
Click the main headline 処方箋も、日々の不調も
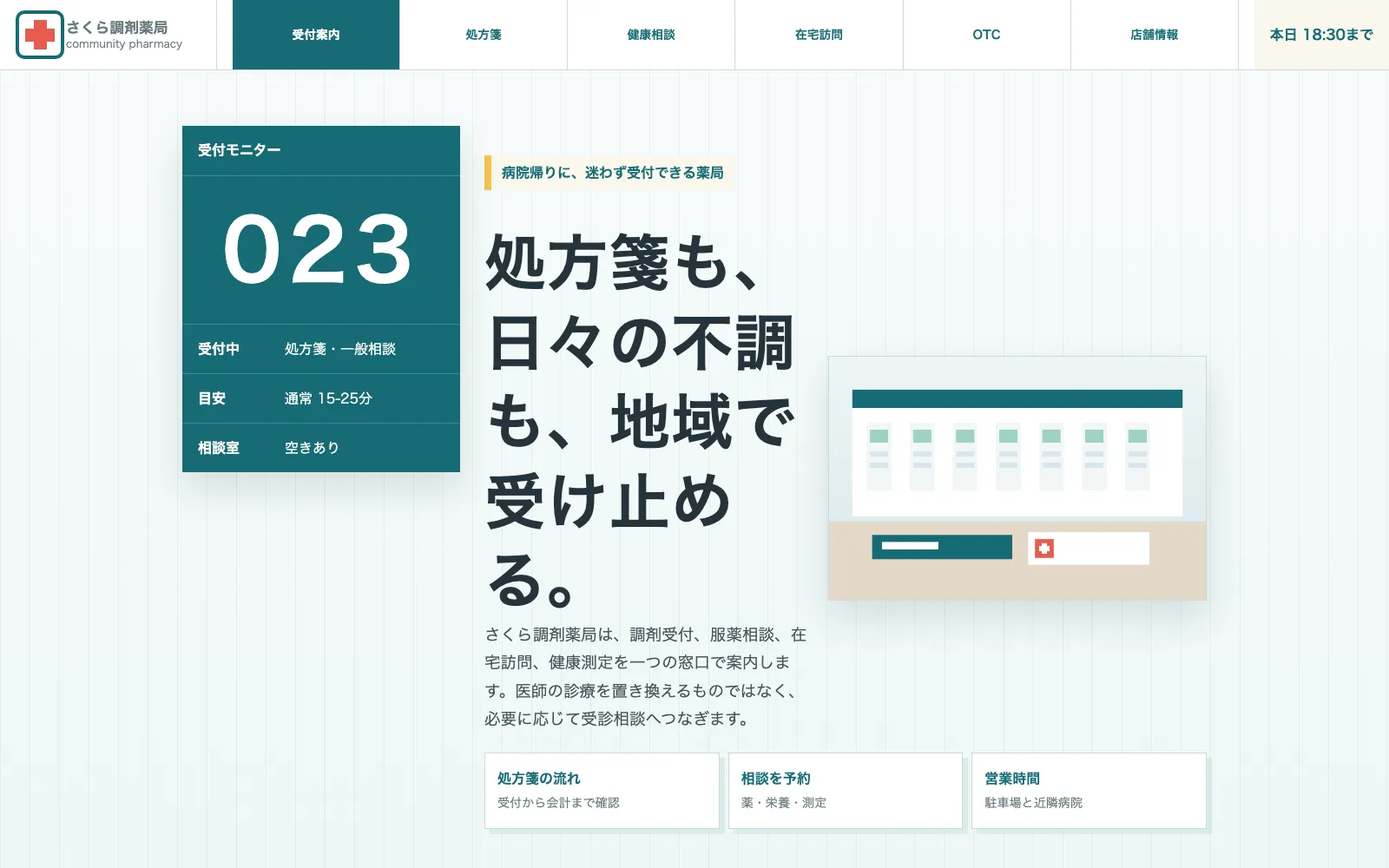[x=641, y=420]
